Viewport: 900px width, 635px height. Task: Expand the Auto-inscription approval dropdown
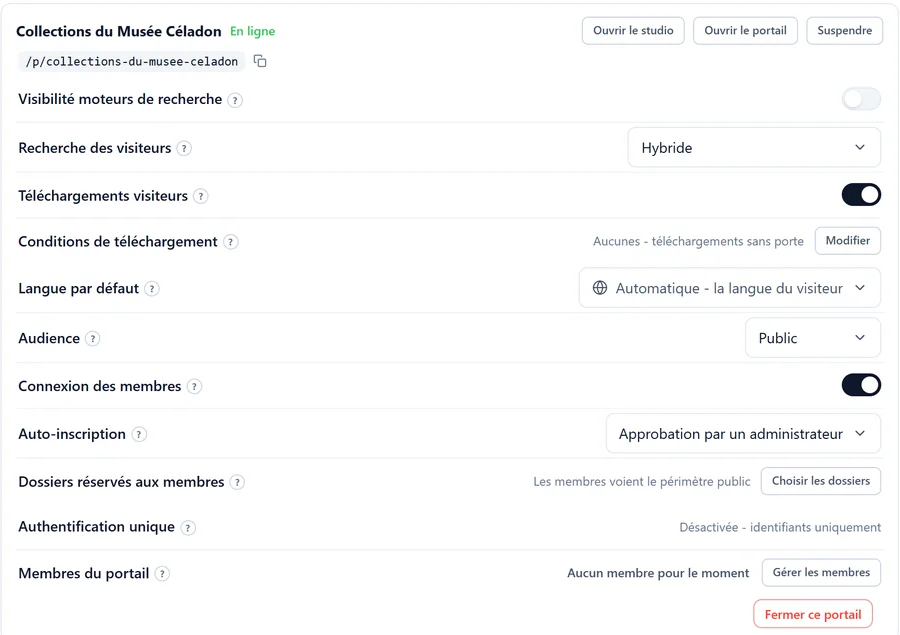743,433
